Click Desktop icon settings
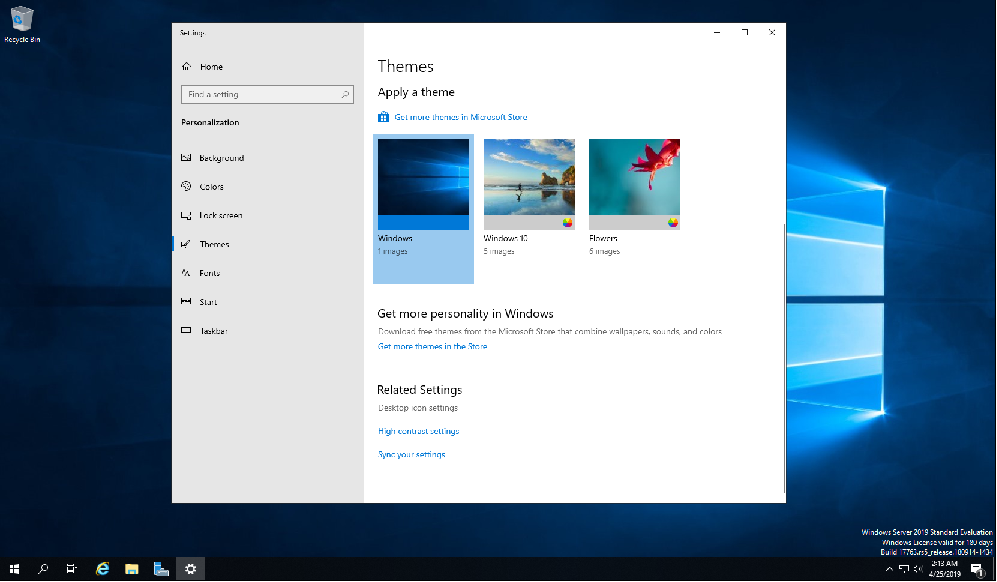Image resolution: width=997 pixels, height=582 pixels. point(417,407)
